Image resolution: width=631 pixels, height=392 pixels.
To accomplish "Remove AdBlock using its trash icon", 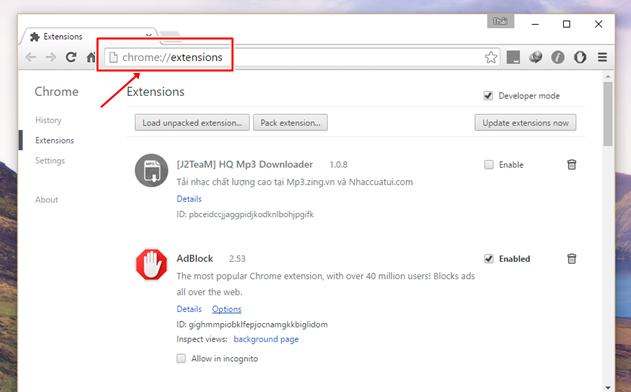I will click(x=571, y=258).
